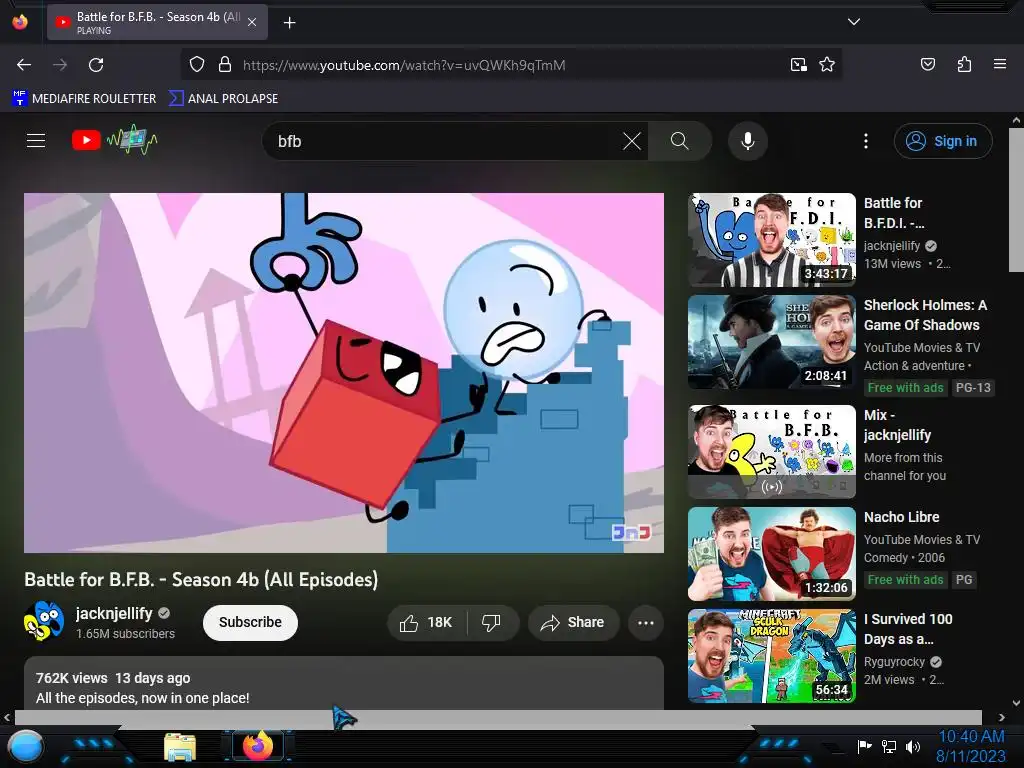Select the Battle for B.F.B. browser tab
The image size is (1024, 768).
click(x=157, y=22)
